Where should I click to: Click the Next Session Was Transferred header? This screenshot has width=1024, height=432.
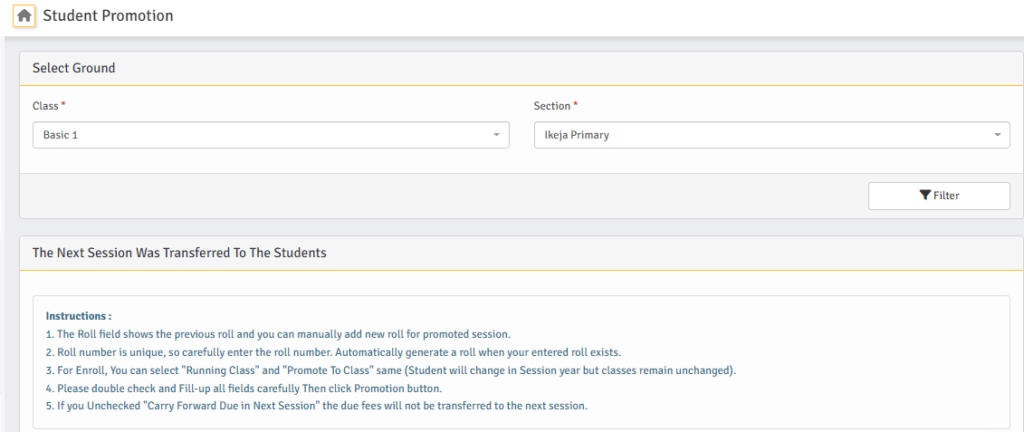click(180, 253)
